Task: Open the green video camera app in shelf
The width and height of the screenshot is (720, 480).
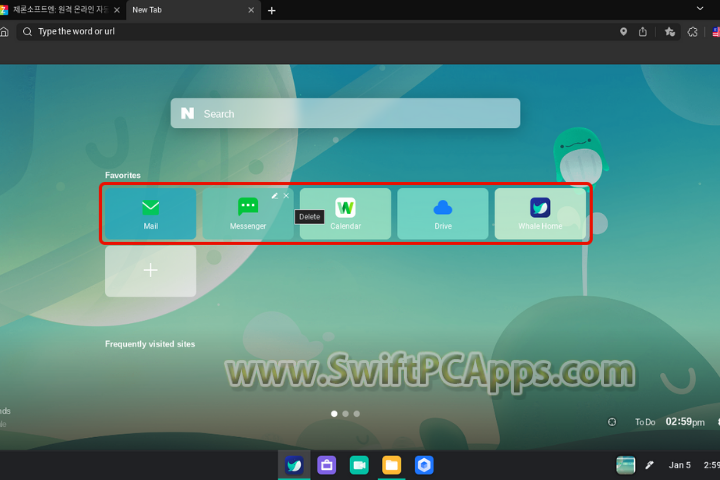Action: pos(359,465)
